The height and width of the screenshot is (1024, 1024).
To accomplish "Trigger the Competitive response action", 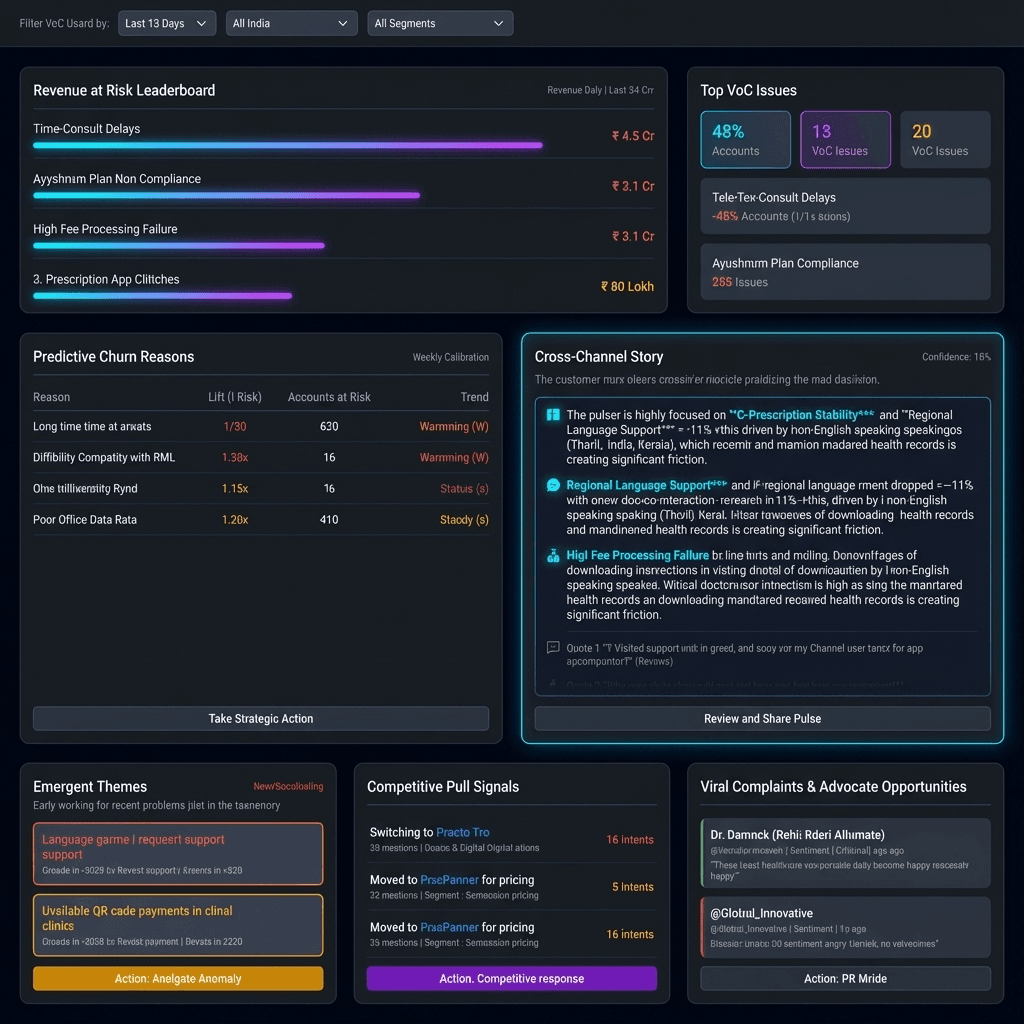I will tap(511, 978).
